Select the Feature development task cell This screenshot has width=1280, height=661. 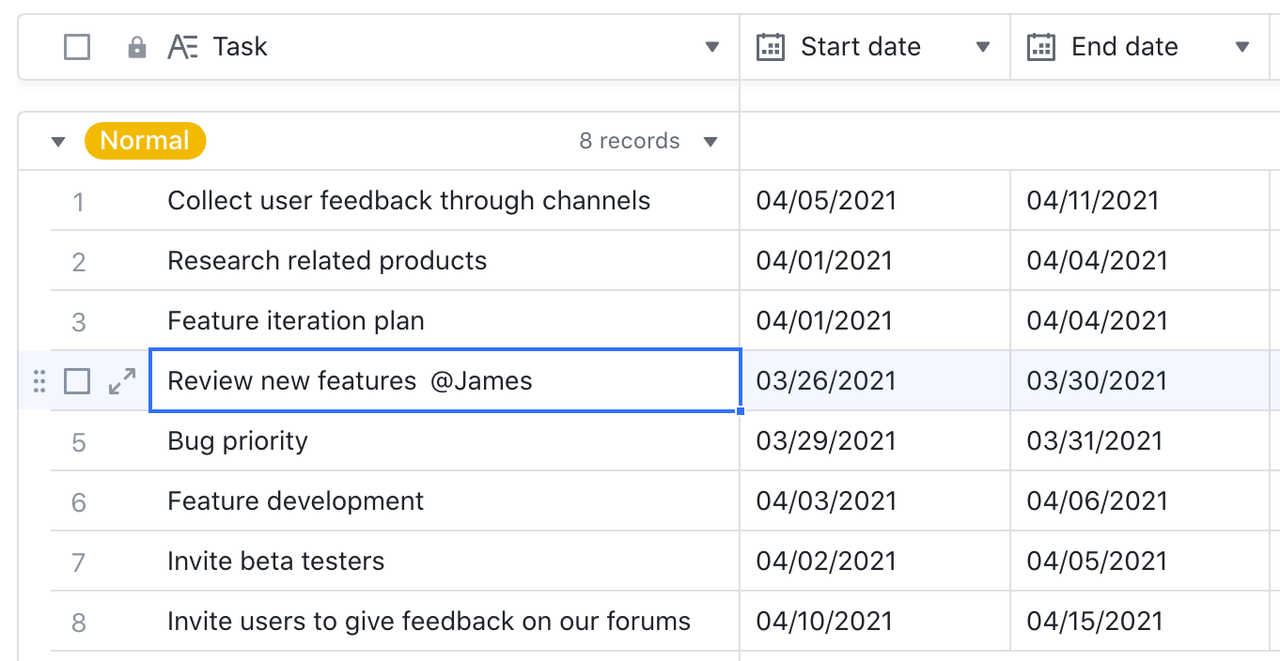pos(443,501)
